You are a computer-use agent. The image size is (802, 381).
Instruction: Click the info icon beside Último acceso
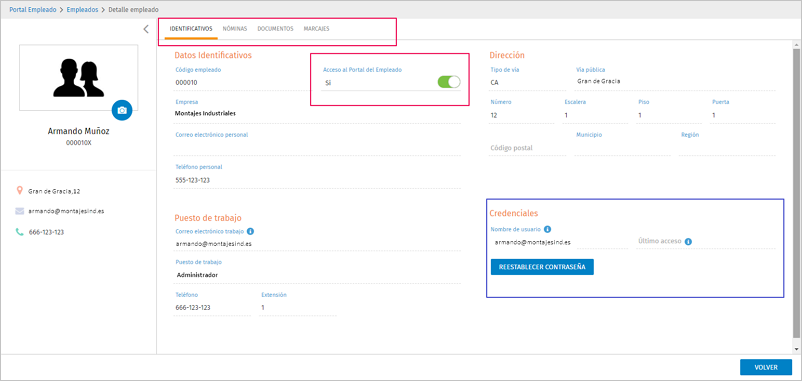(x=688, y=241)
